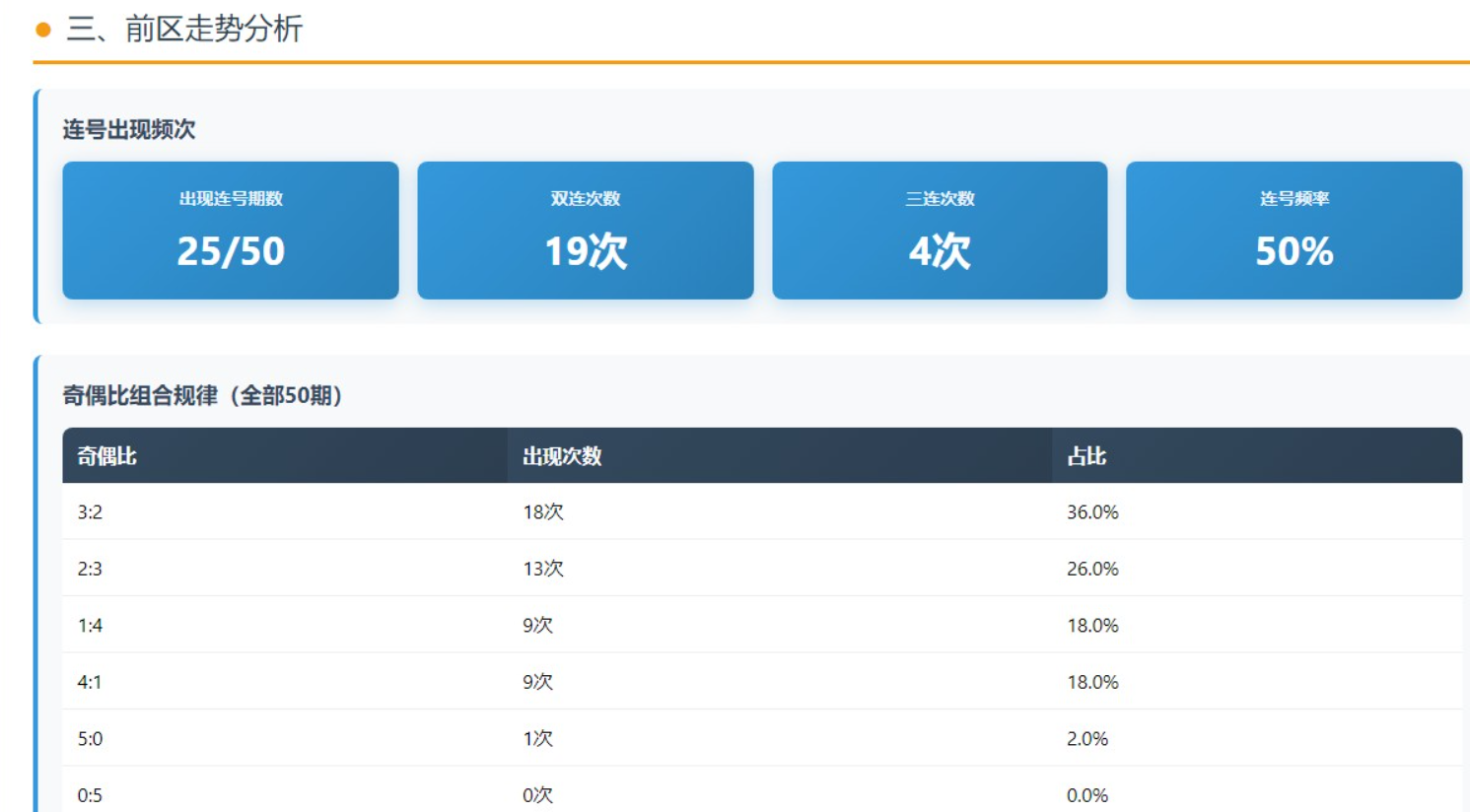This screenshot has height=812, width=1470.
Task: Click the 36.0% percentage cell
Action: click(x=1092, y=512)
